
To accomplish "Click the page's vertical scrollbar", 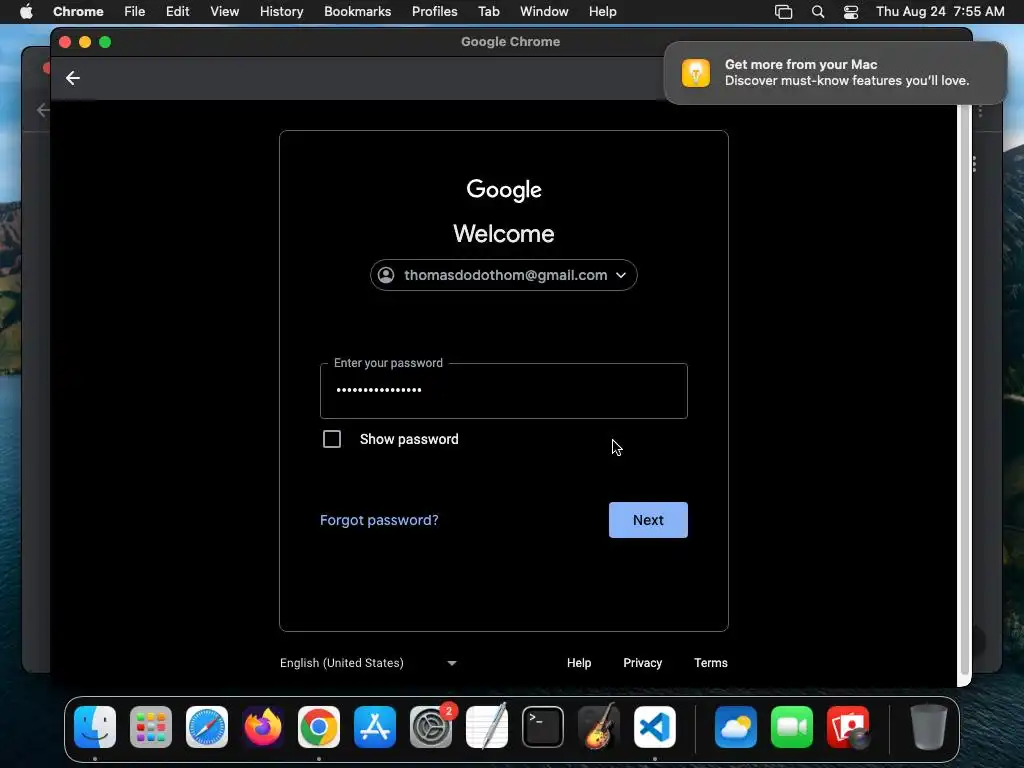I will (x=964, y=392).
